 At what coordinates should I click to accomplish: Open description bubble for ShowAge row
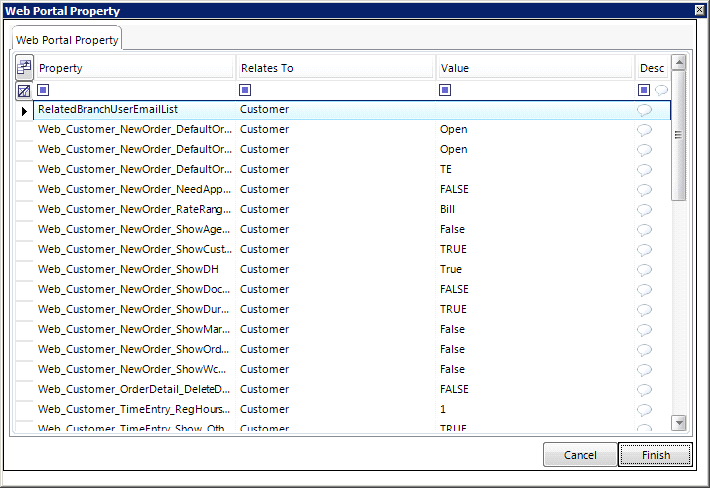point(644,230)
